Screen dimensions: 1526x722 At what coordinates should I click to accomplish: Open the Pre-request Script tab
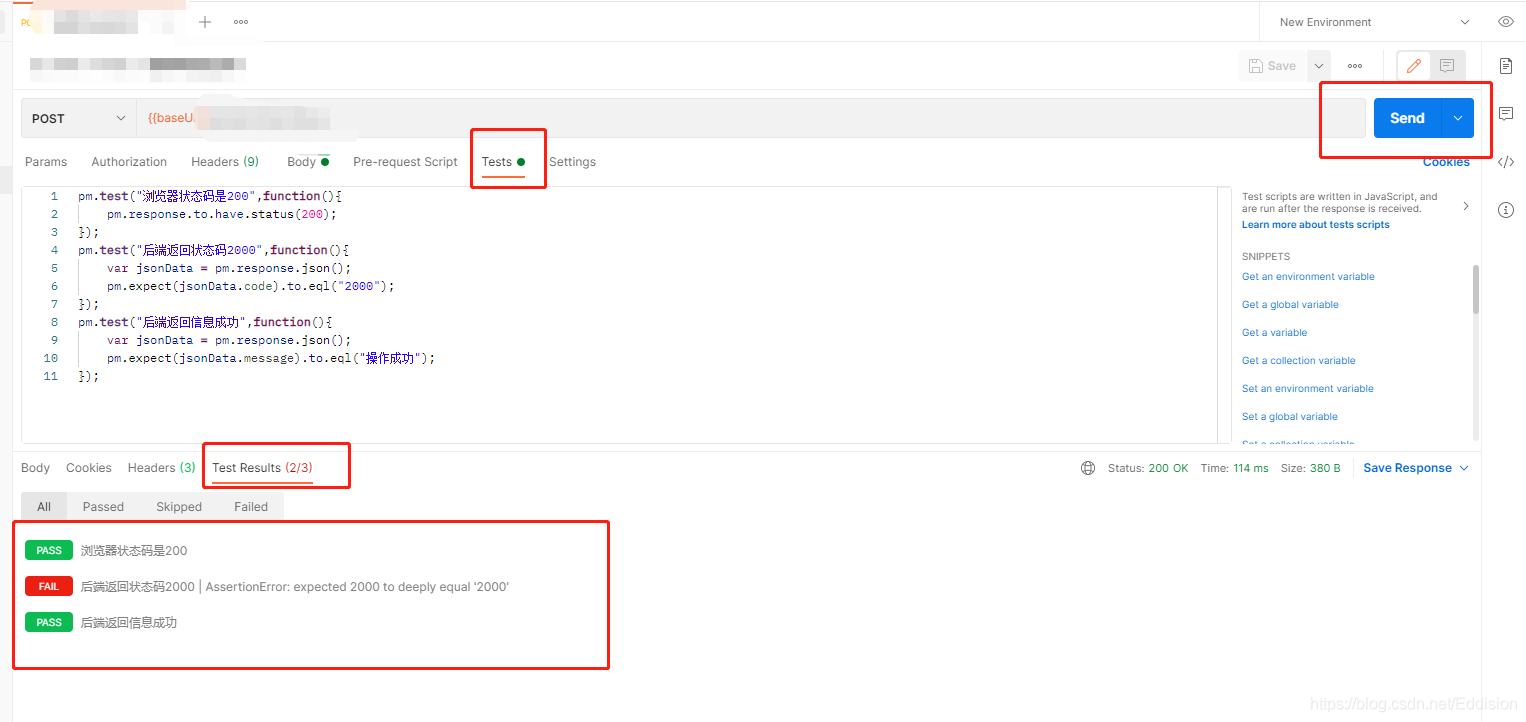tap(405, 162)
